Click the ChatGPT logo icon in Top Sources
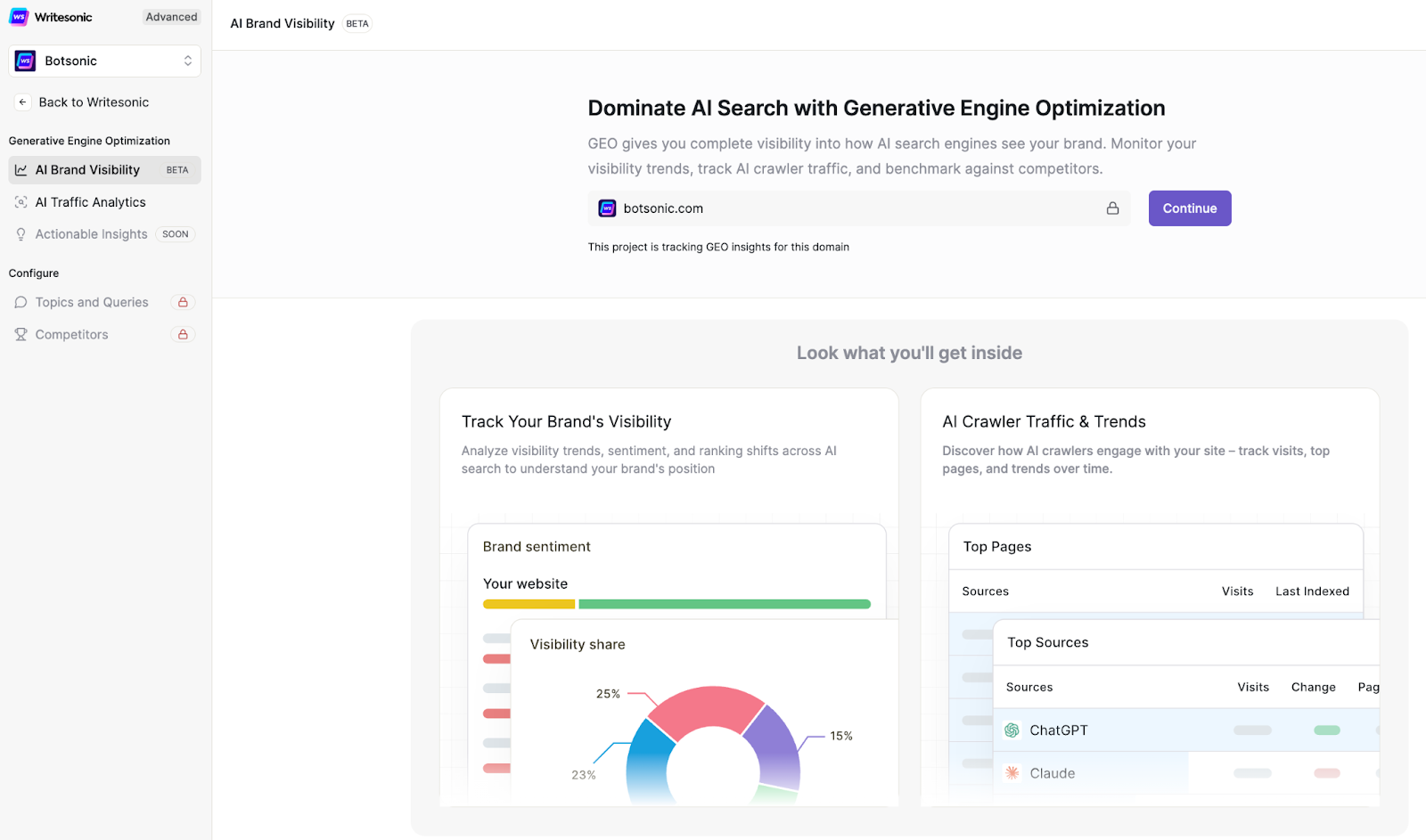Screen dimensions: 1426x840 click(x=1012, y=730)
